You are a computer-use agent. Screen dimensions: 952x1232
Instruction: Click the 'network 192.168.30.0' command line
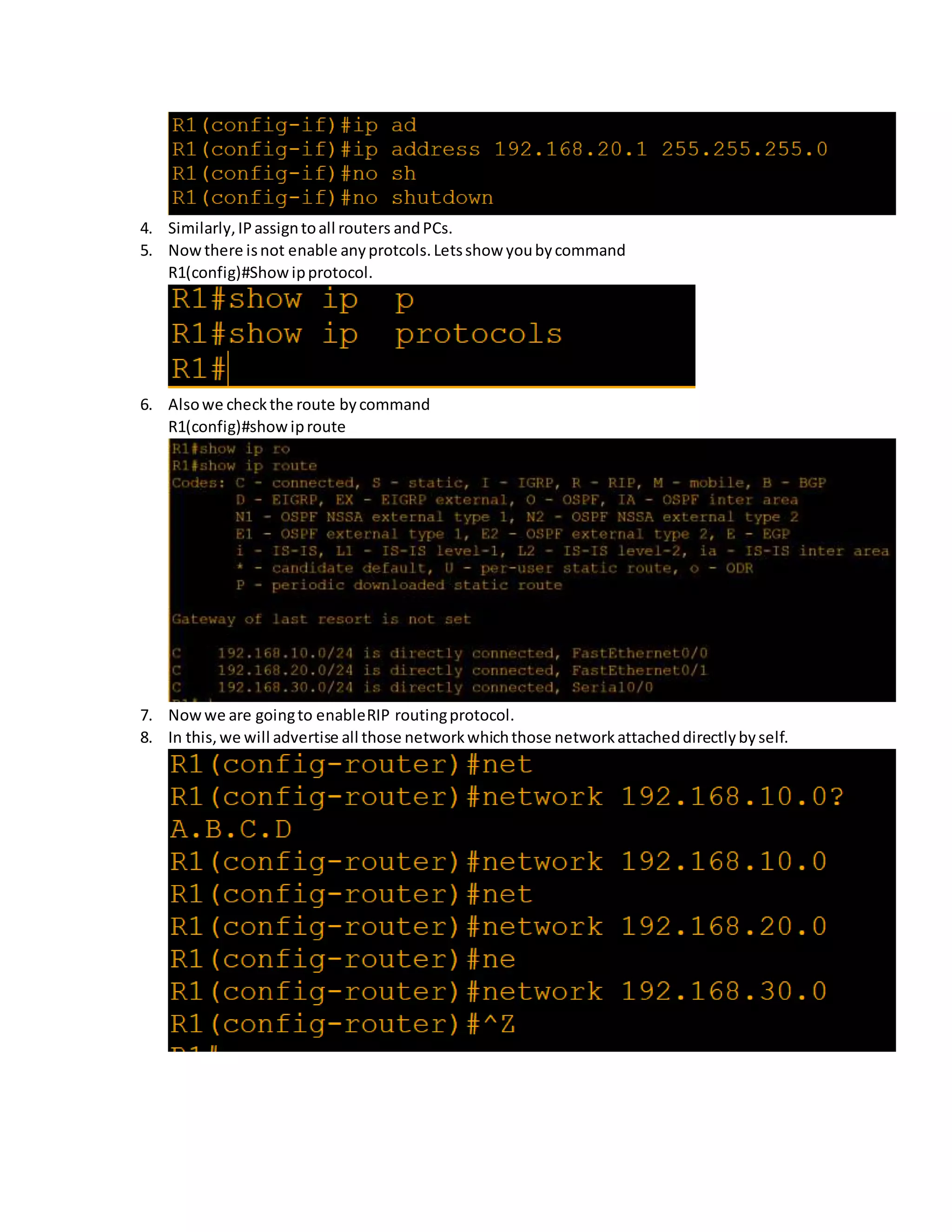click(x=499, y=992)
